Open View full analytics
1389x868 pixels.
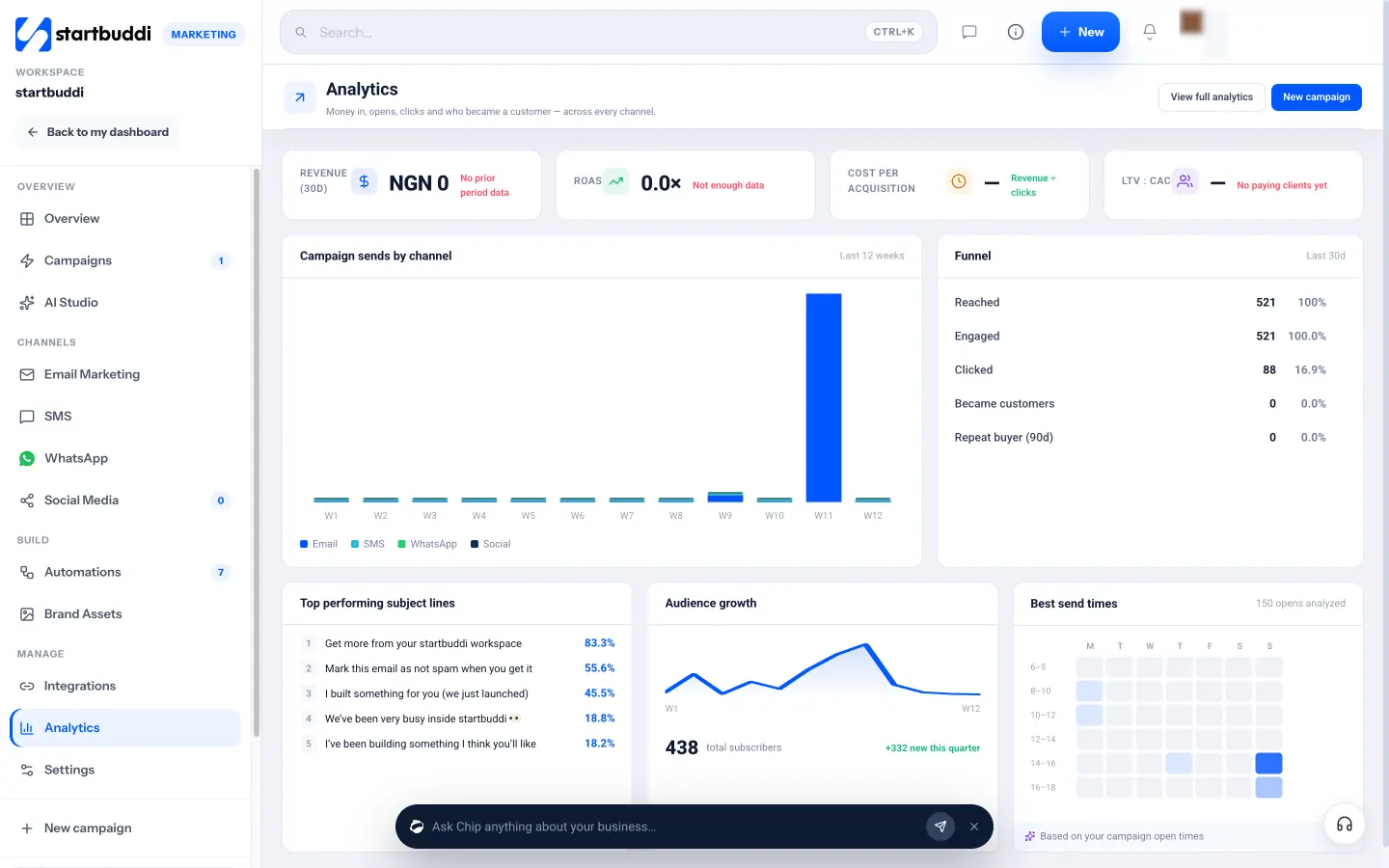1212,97
